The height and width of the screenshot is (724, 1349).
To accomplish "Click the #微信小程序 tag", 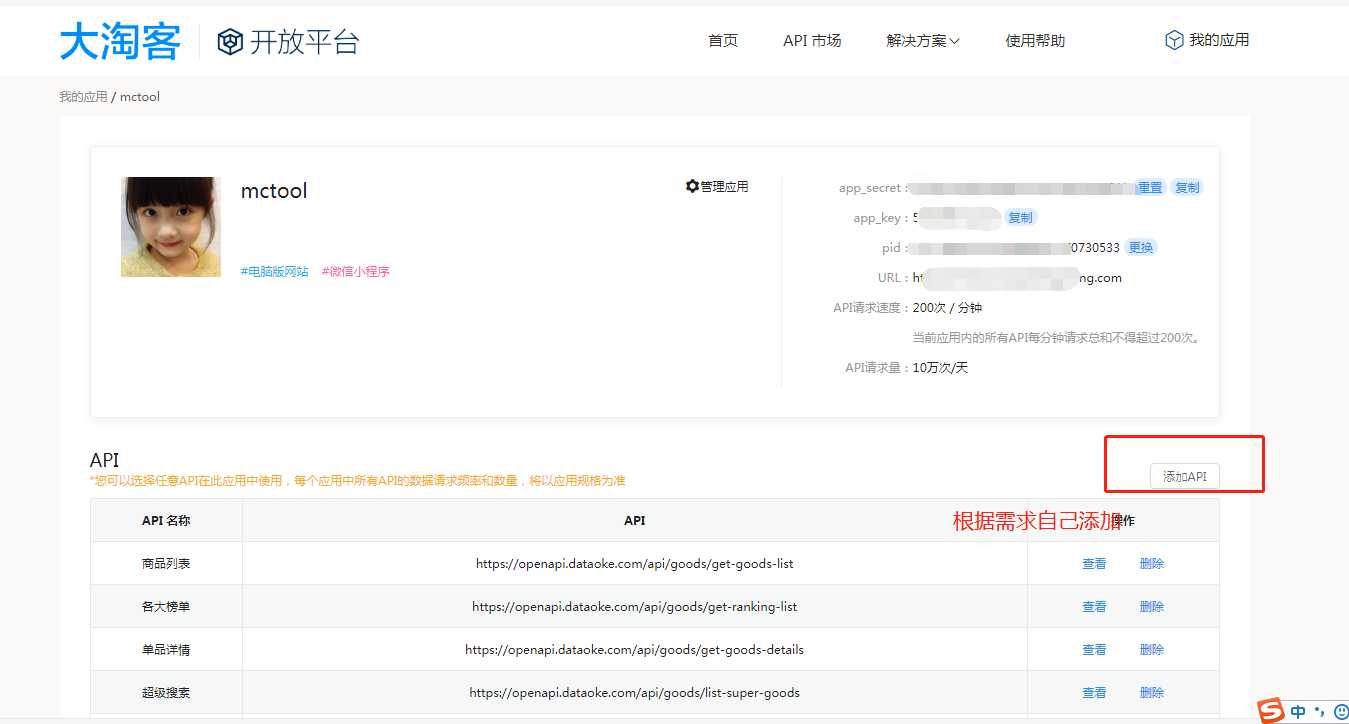I will coord(356,271).
